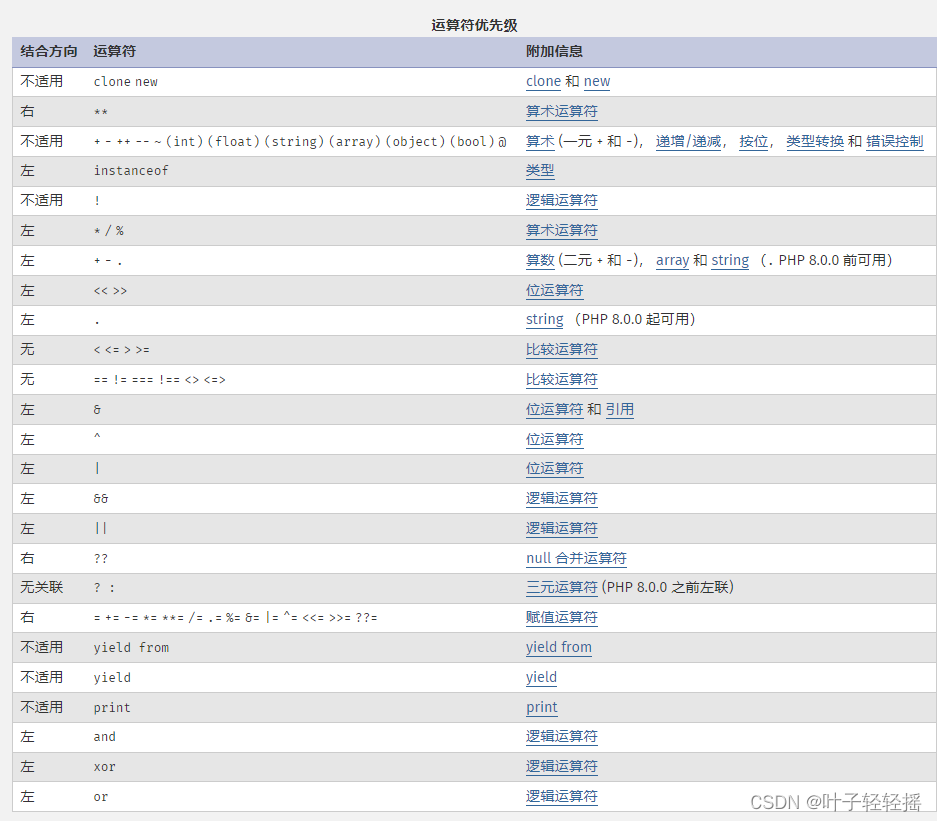Image resolution: width=937 pixels, height=821 pixels.
Task: Follow the 递增/递减 link
Action: pos(688,141)
